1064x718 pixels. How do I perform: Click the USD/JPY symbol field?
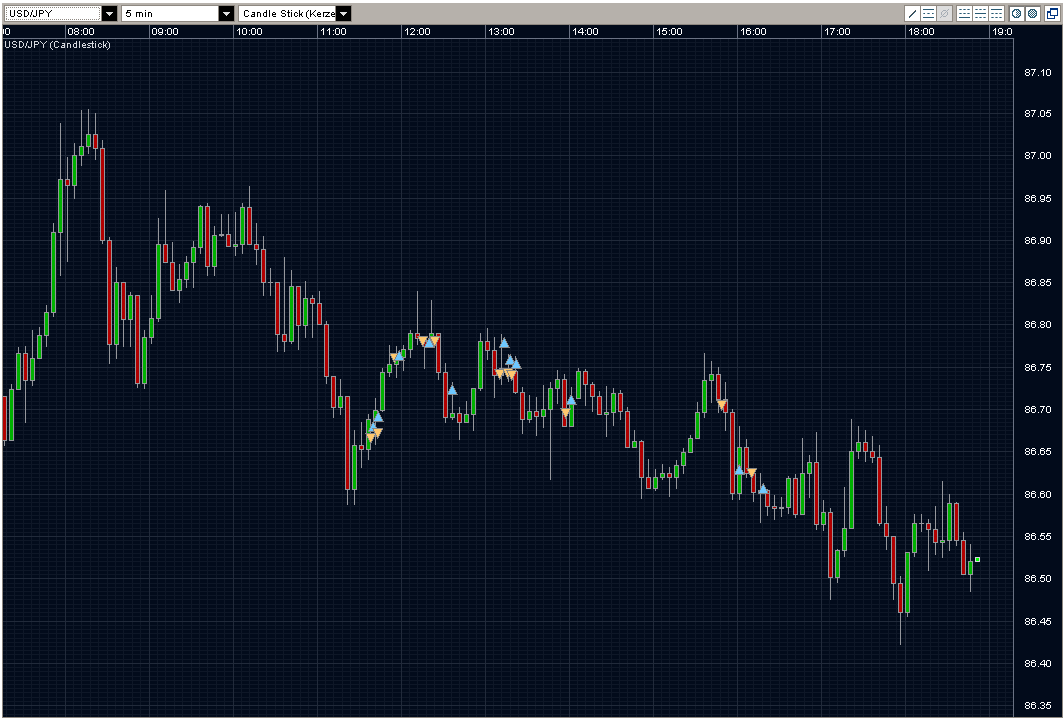click(x=53, y=14)
